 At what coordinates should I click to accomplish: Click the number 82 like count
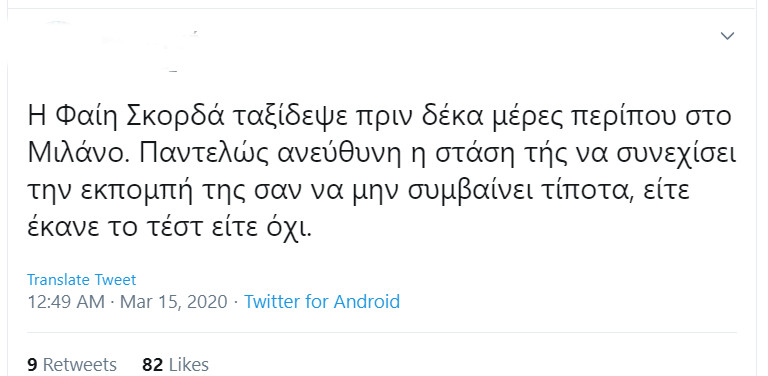pos(152,365)
